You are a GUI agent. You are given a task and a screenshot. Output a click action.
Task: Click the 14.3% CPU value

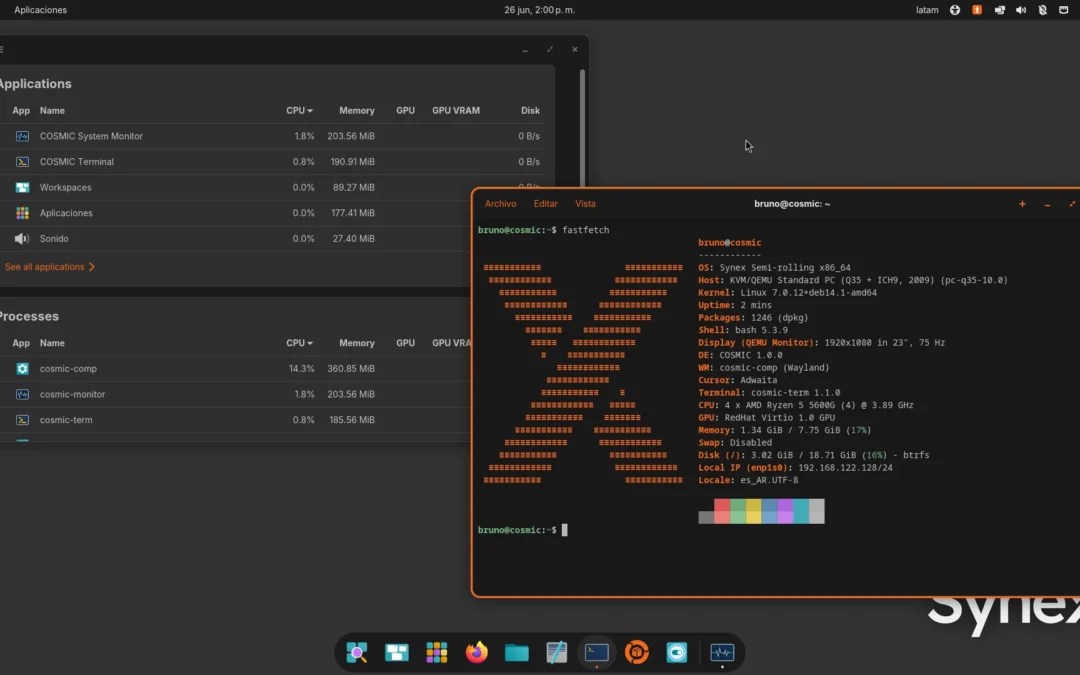click(x=301, y=368)
